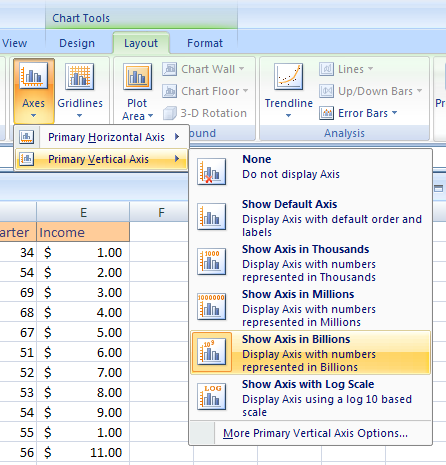446x465 pixels.
Task: Select column E header
Action: [x=83, y=212]
